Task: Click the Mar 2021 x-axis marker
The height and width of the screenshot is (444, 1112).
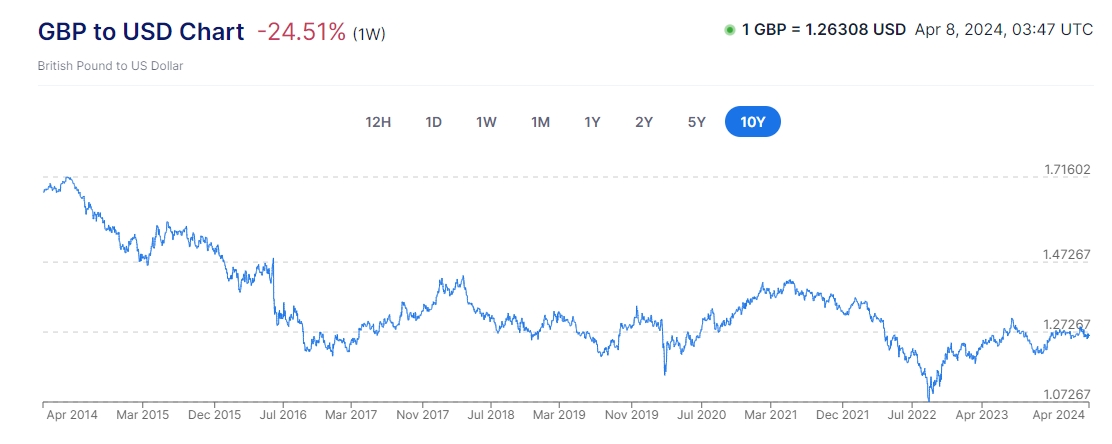Action: (x=768, y=414)
